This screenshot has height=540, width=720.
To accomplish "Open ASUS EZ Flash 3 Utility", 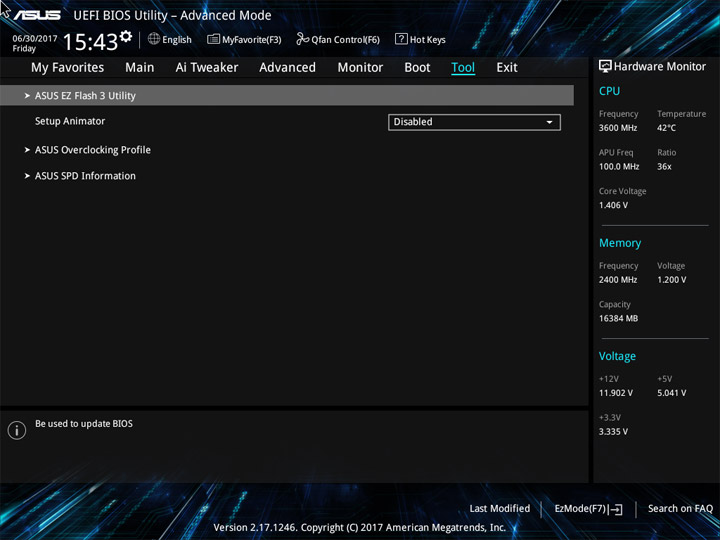I will tap(287, 96).
